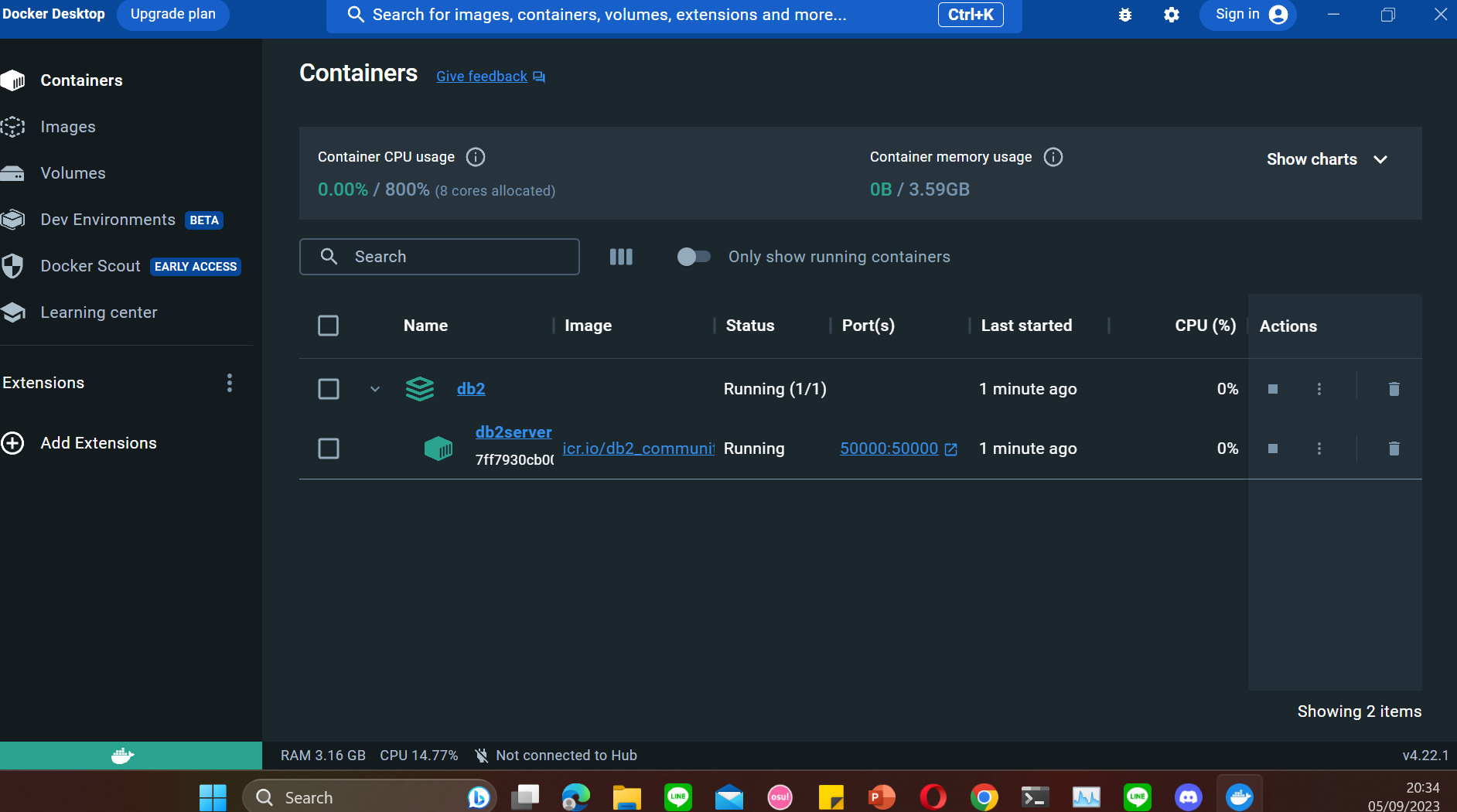Collapse the db2 stack chevron

pyautogui.click(x=375, y=389)
